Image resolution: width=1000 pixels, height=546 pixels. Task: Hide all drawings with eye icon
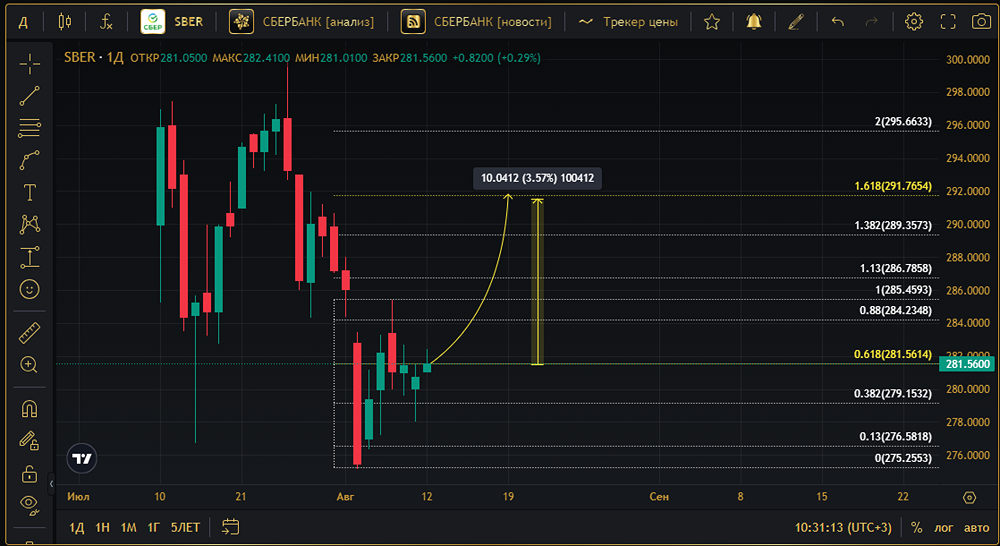tap(29, 505)
